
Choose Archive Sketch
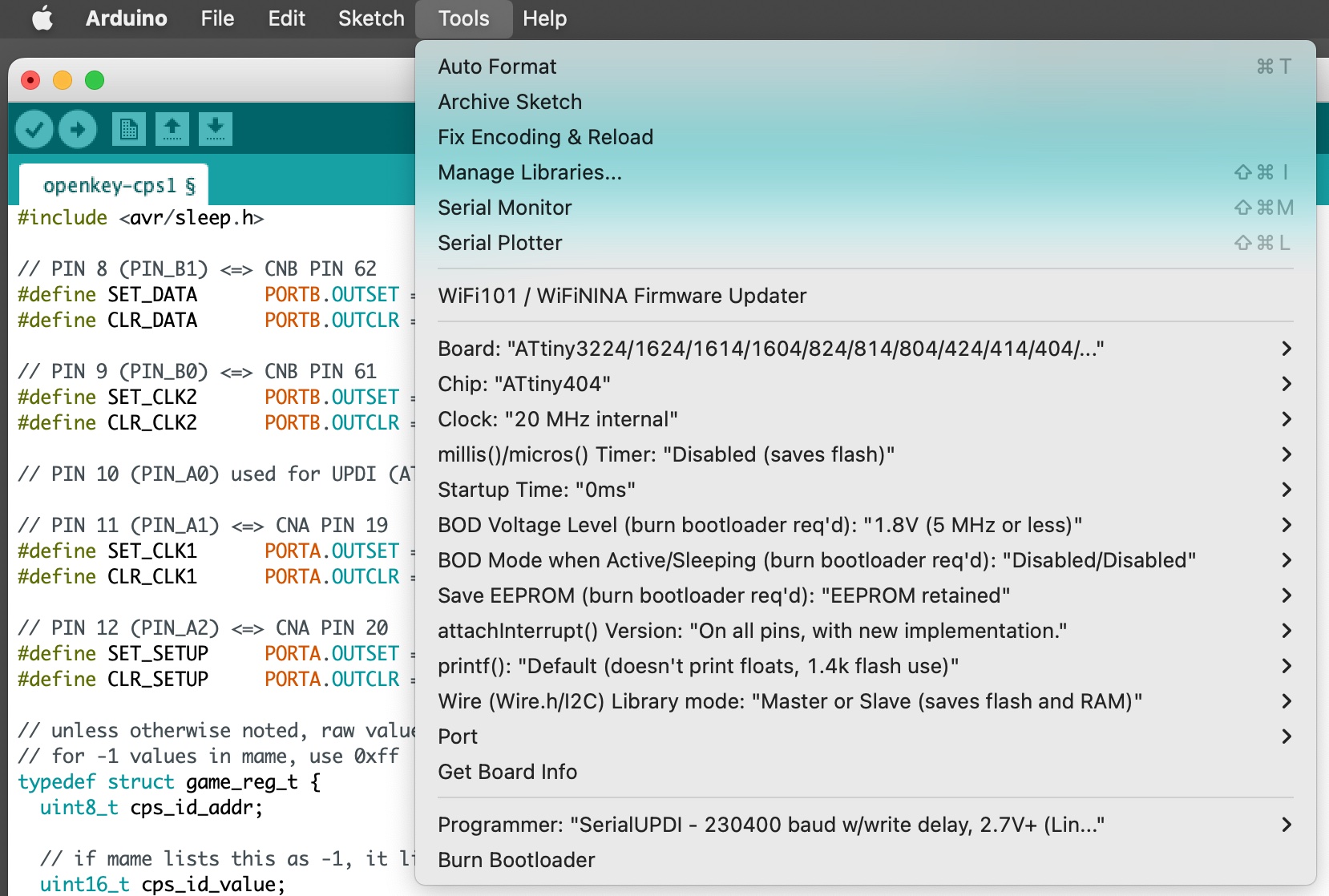coord(866,102)
